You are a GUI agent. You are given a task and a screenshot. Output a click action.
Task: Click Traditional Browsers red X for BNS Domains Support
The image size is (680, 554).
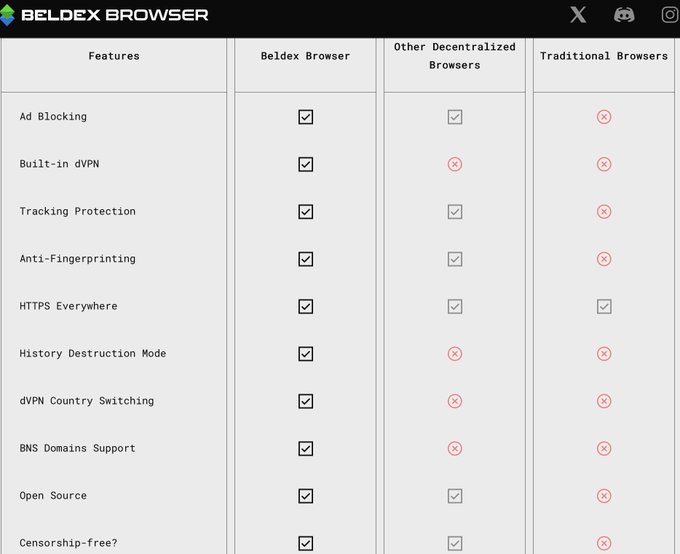coord(604,448)
